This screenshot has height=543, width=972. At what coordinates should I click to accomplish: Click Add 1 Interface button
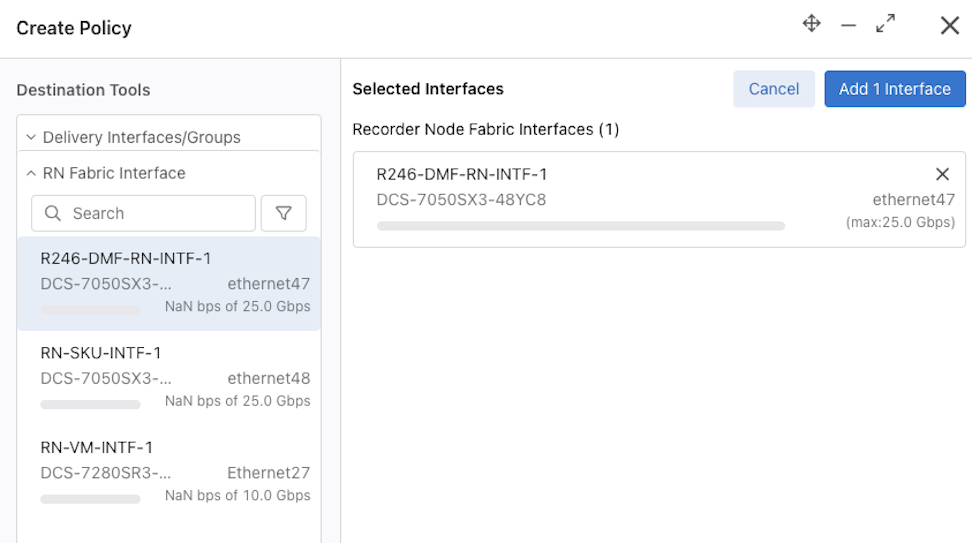pos(895,89)
